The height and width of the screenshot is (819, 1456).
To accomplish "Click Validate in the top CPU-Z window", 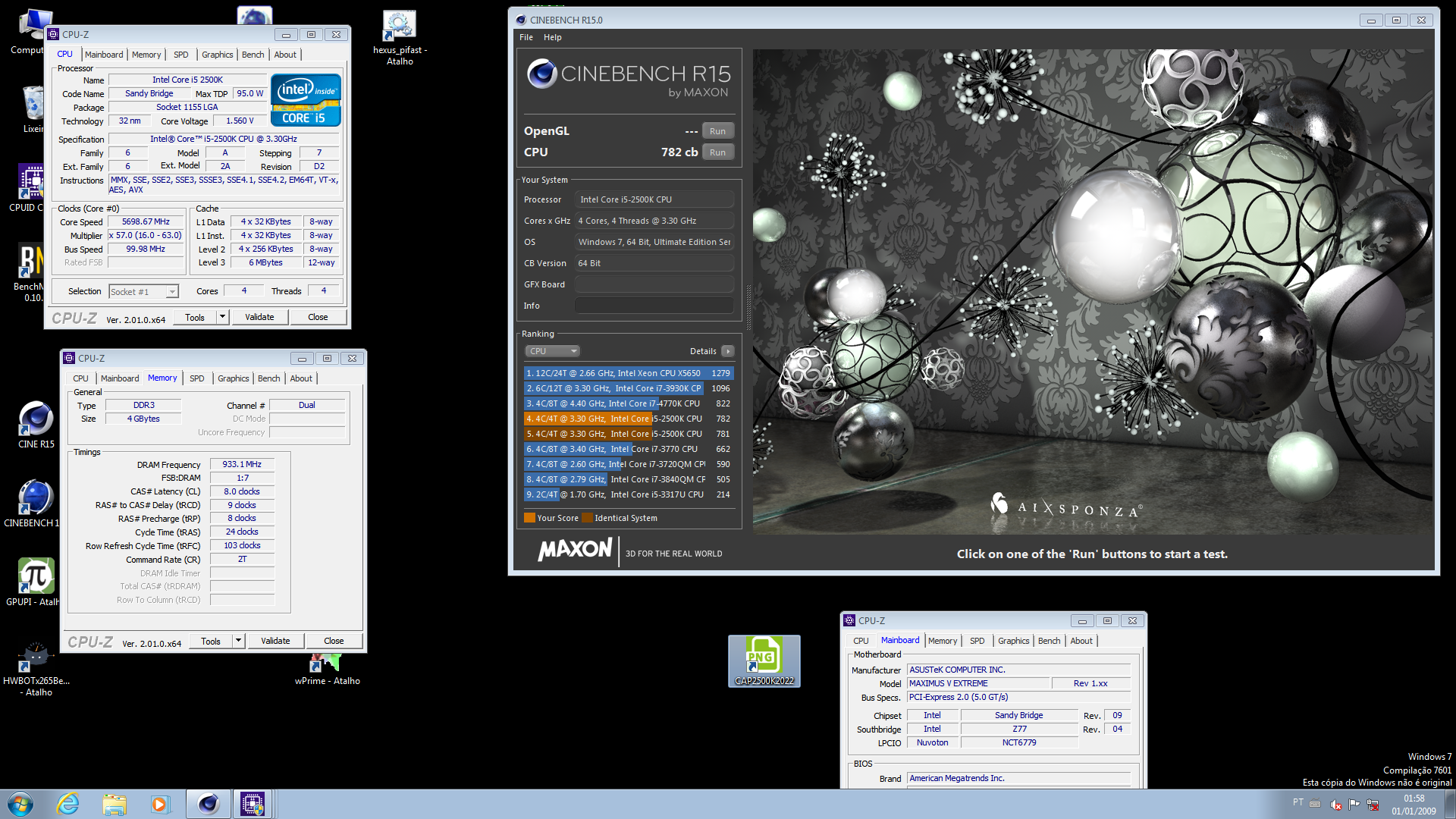I will (259, 317).
